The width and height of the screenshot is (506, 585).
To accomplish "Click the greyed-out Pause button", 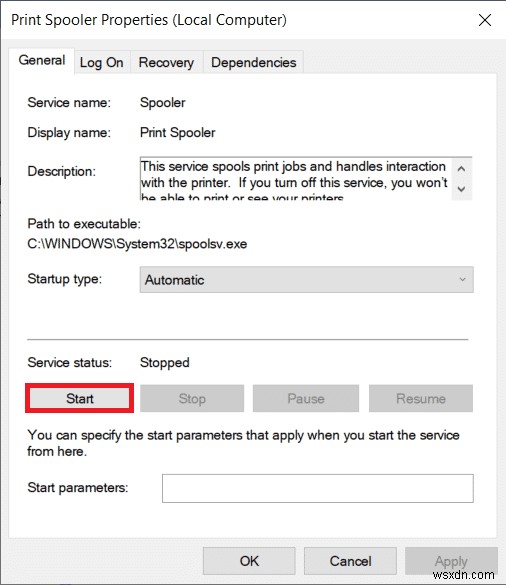I will 306,398.
